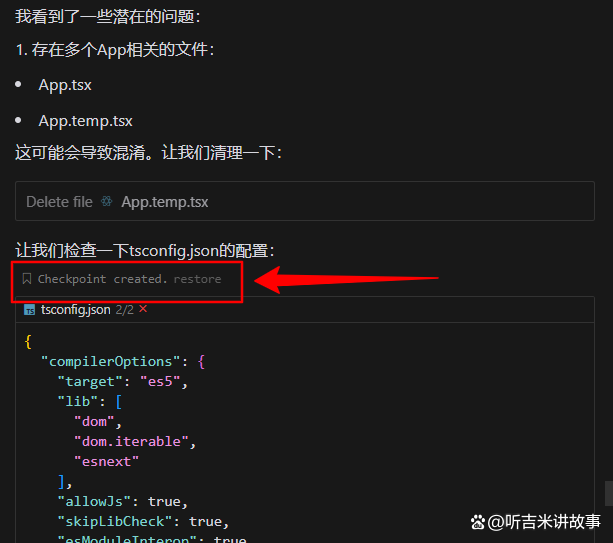This screenshot has width=613, height=543.
Task: Click the TS file icon for tsconfig.json
Action: point(30,310)
